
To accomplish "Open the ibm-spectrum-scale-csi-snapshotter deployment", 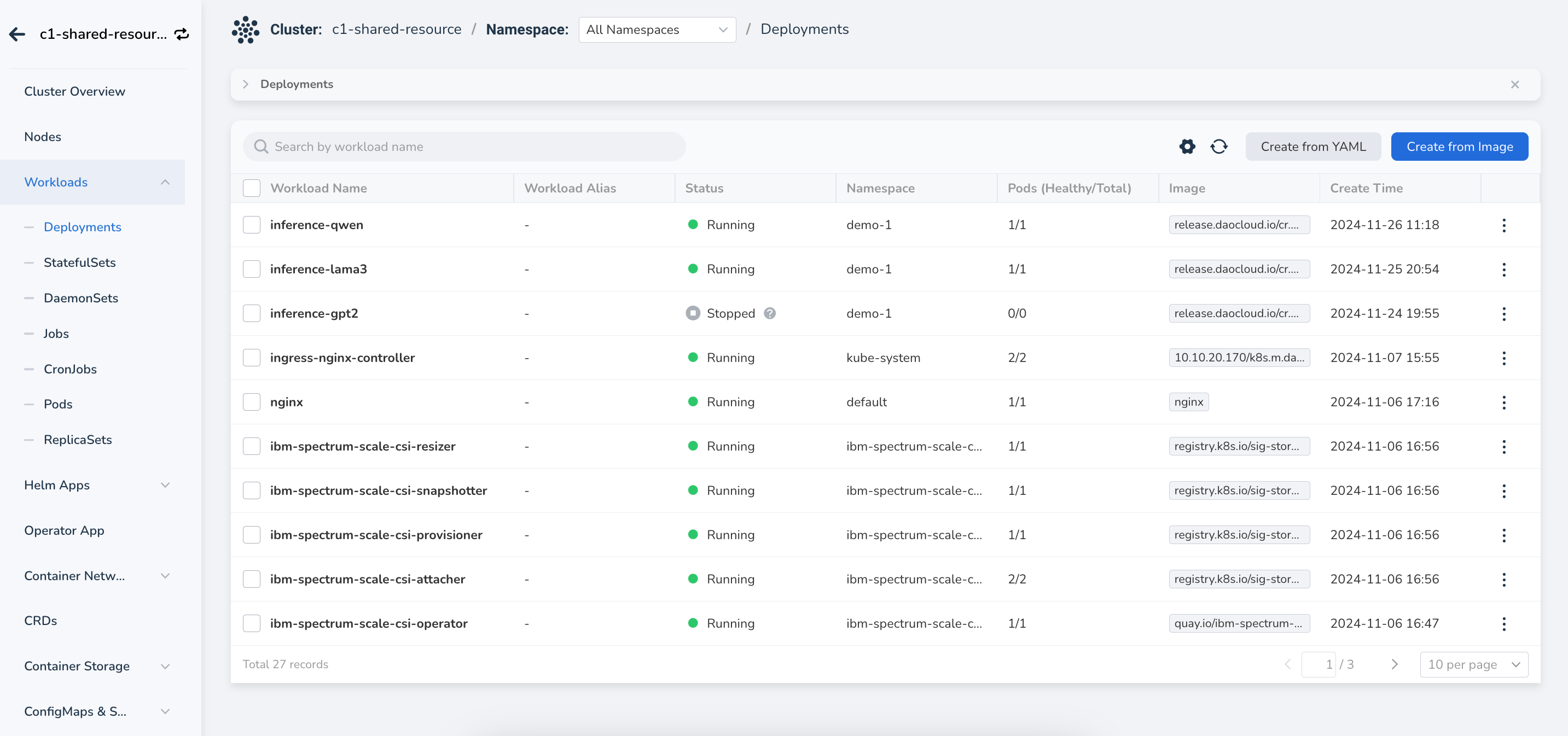I will 378,491.
